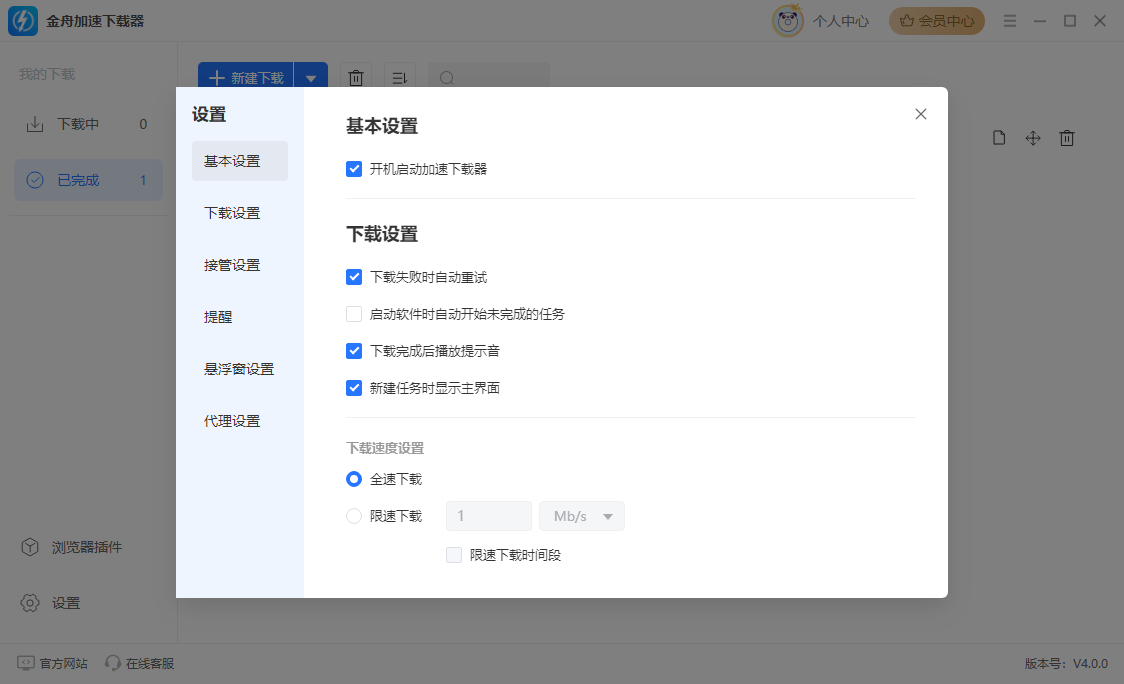This screenshot has width=1124, height=684.
Task: Select 限速下载 radio button
Action: (x=354, y=516)
